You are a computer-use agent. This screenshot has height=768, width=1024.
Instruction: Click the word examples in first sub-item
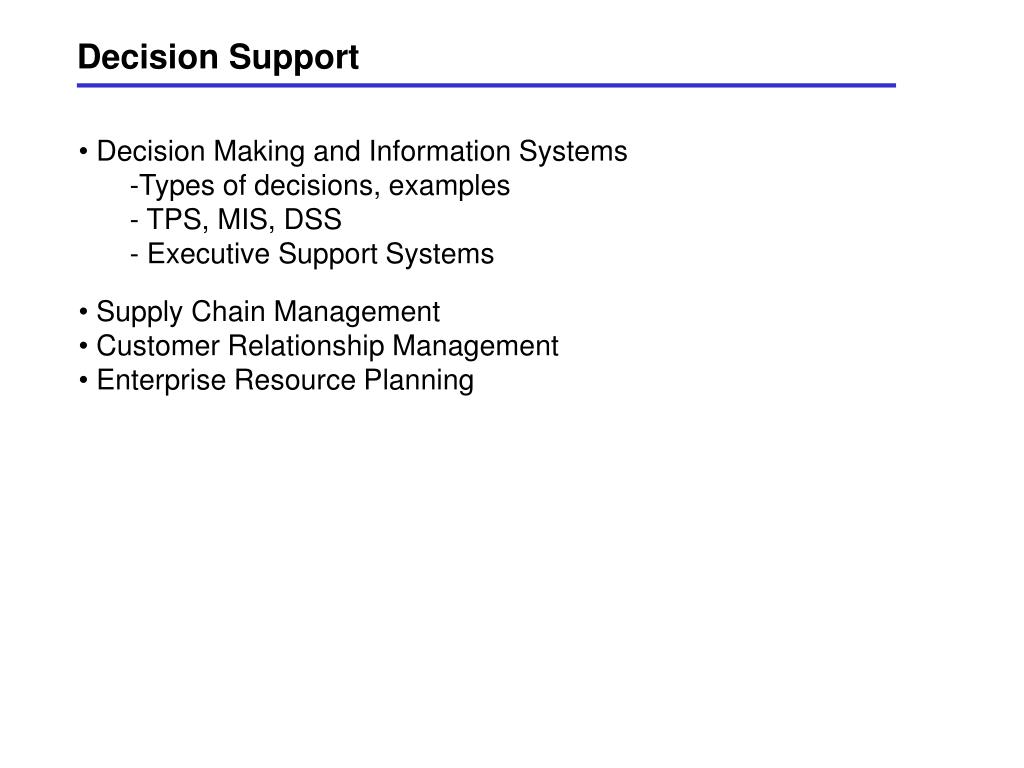pyautogui.click(x=449, y=187)
